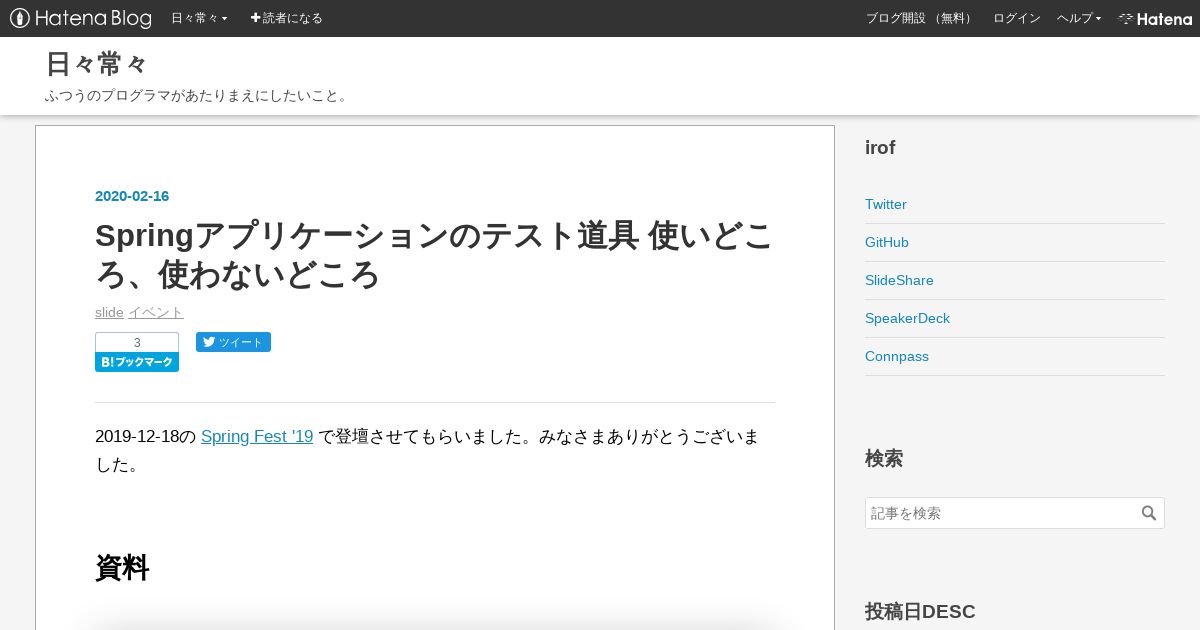
Task: Select the イベント category tag
Action: pyautogui.click(x=156, y=312)
